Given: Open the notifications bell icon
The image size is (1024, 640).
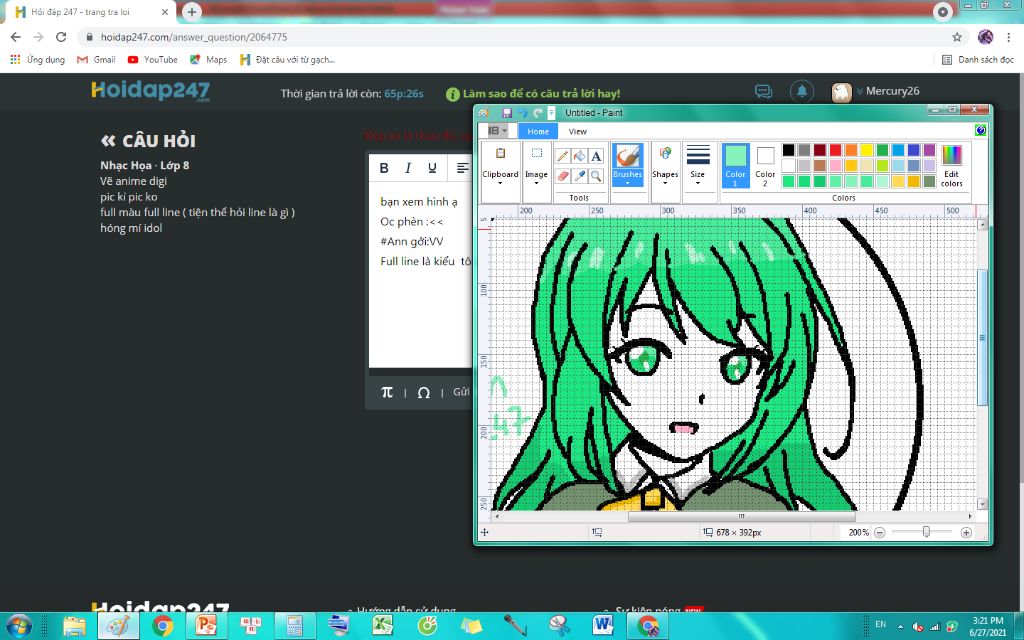Looking at the screenshot, I should [x=802, y=91].
